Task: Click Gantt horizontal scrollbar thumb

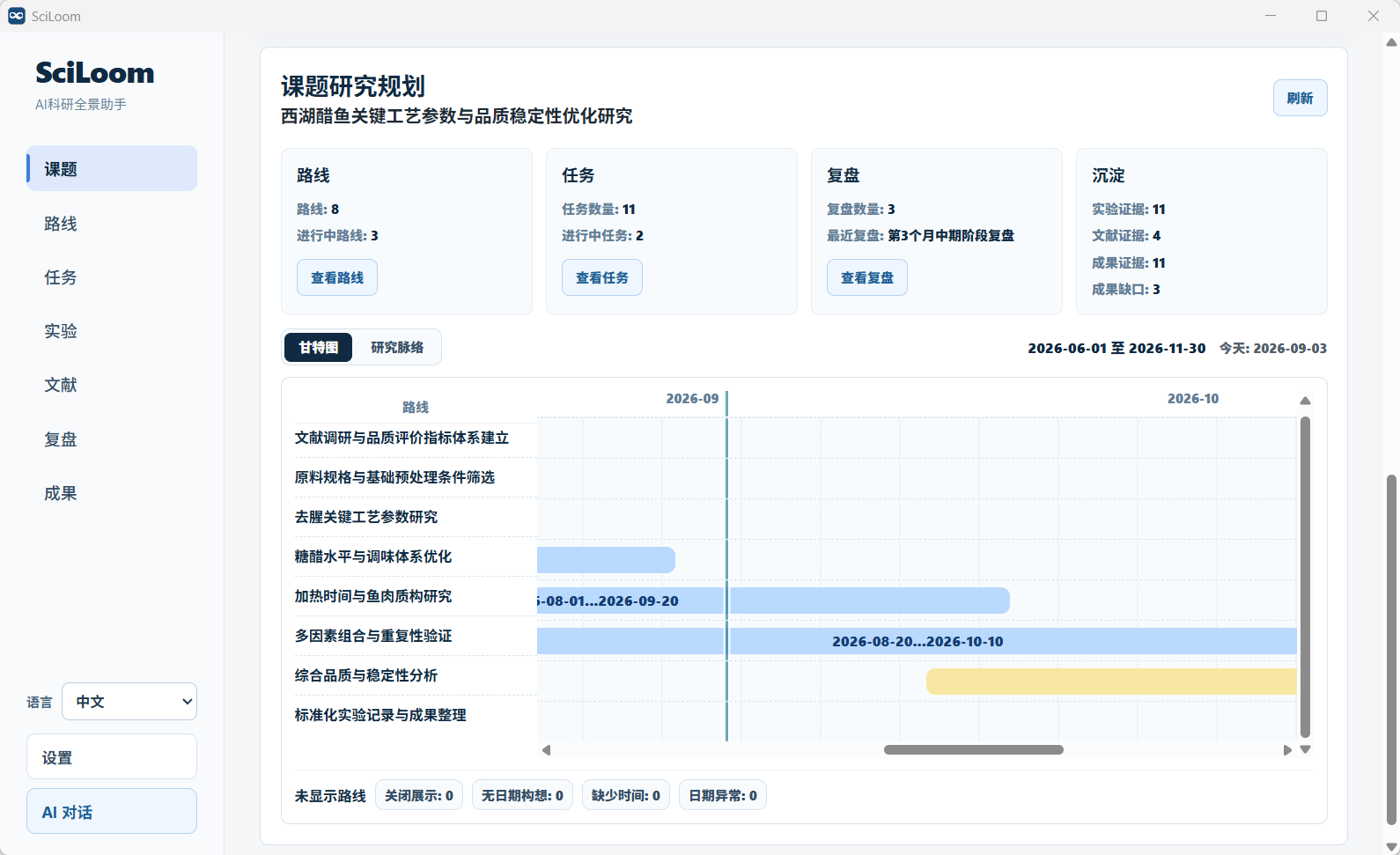Action: click(x=974, y=750)
